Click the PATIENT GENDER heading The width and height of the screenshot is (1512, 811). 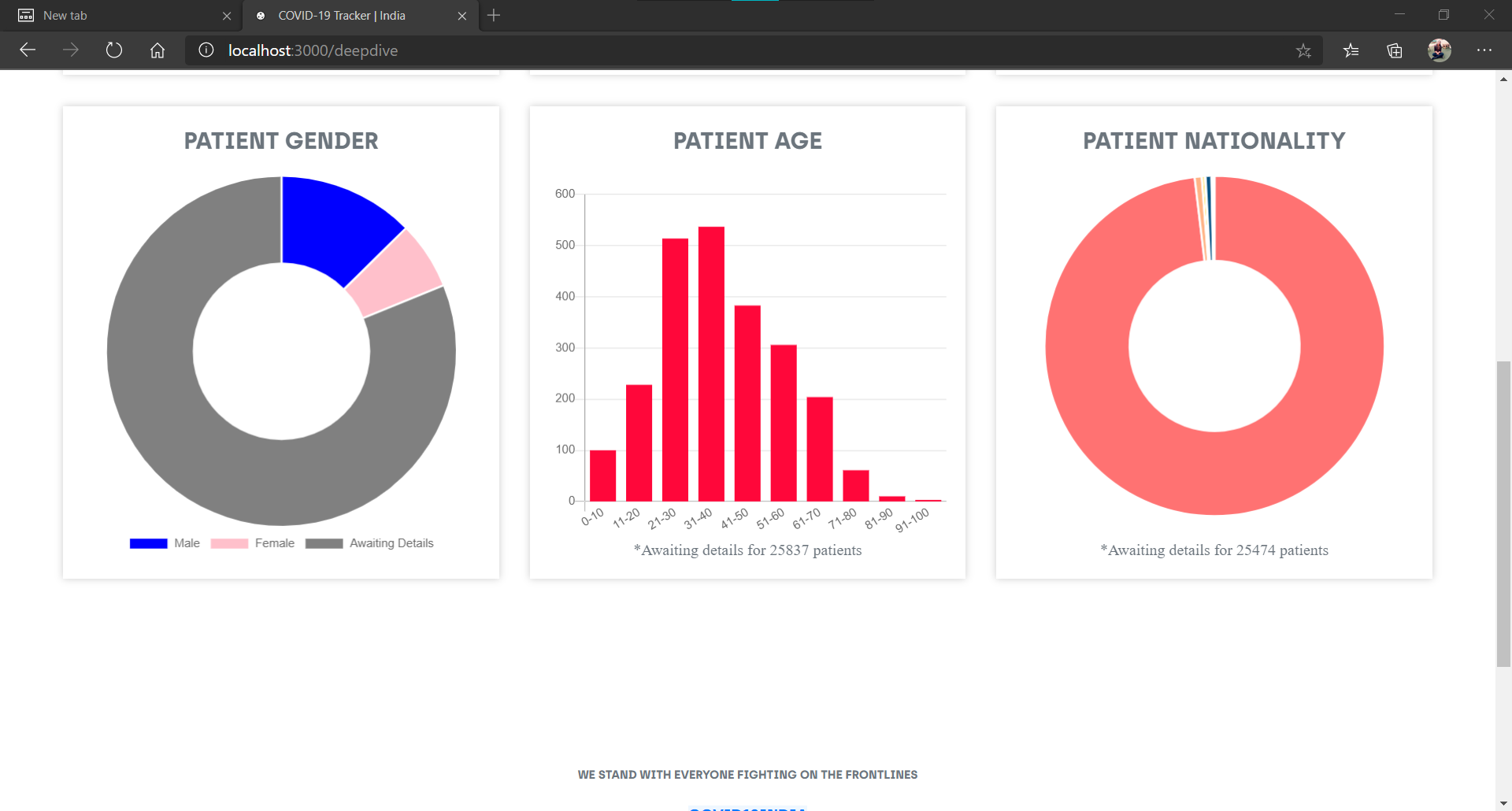[x=281, y=141]
